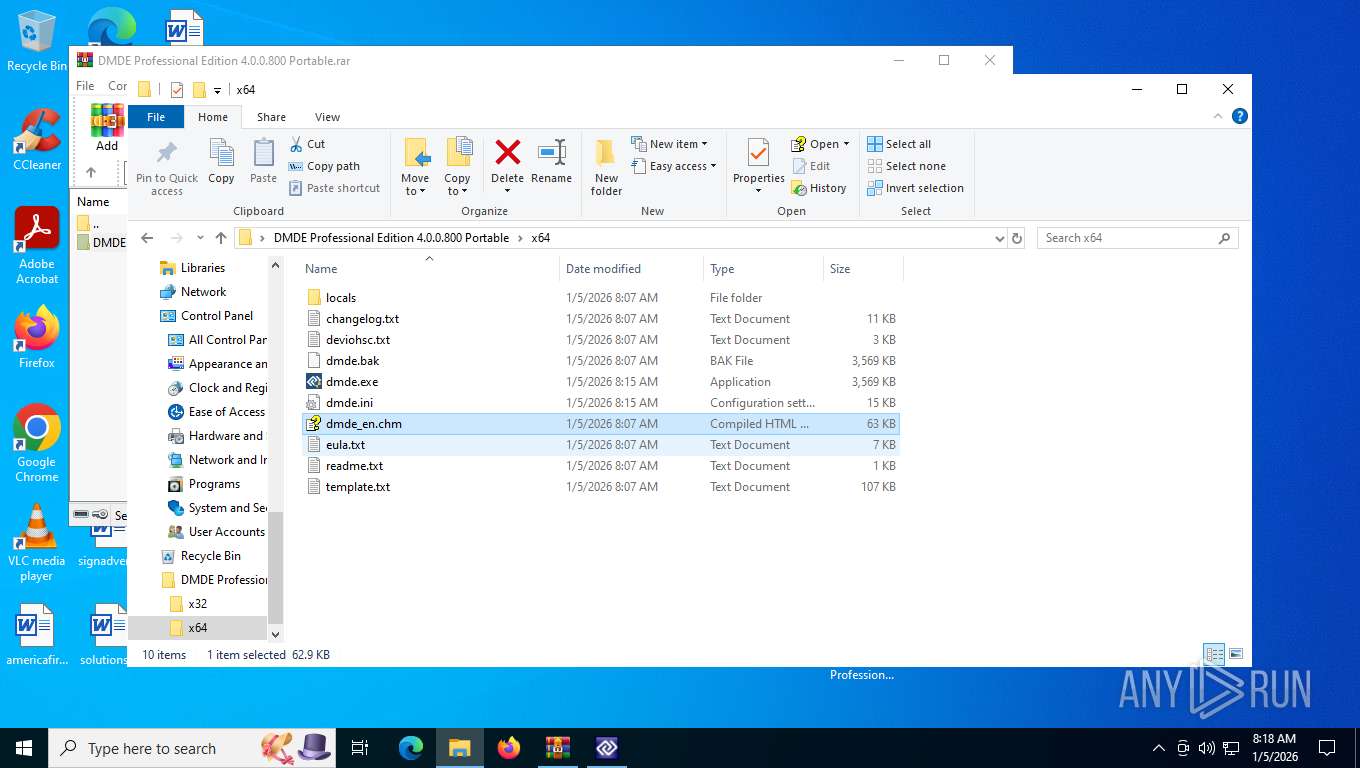Go back with the navigation arrow

point(147,238)
